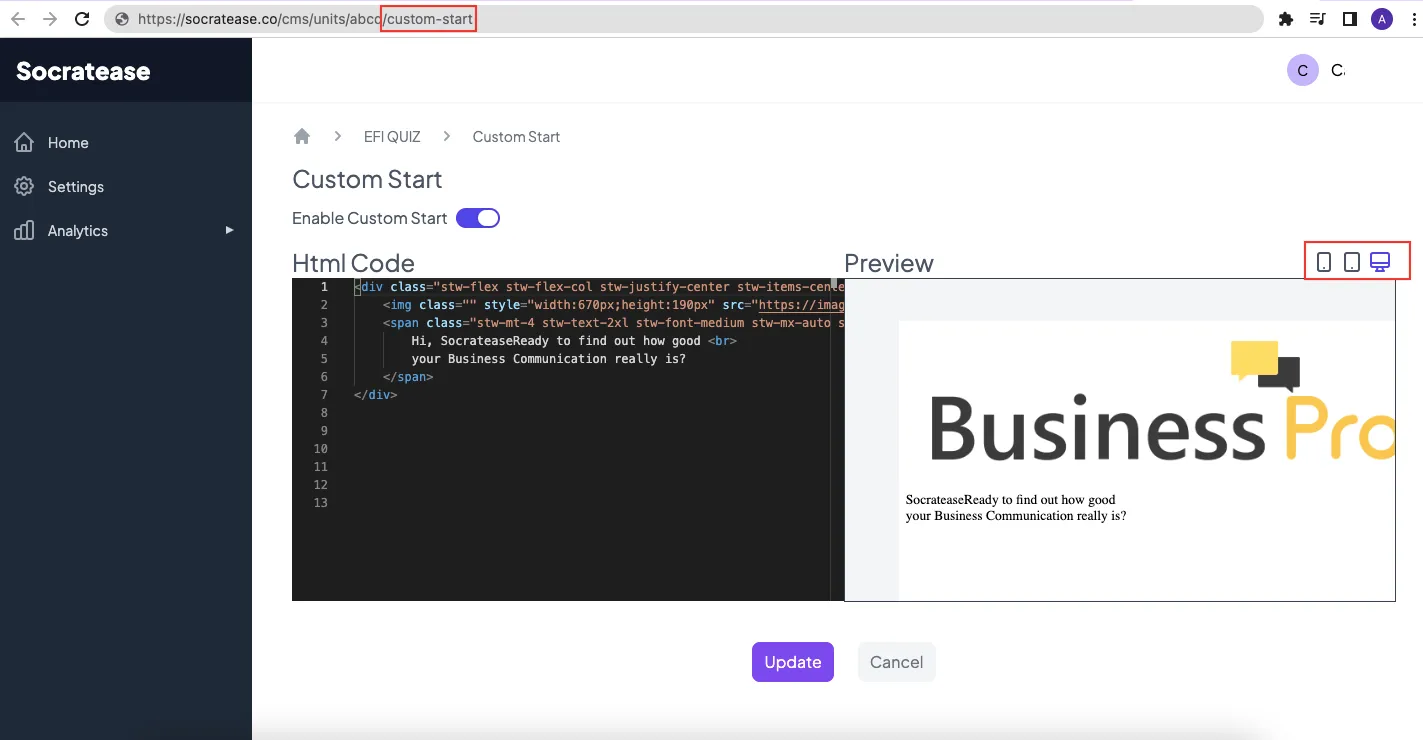Click the Custom Start breadcrumb
1423x740 pixels.
point(516,137)
